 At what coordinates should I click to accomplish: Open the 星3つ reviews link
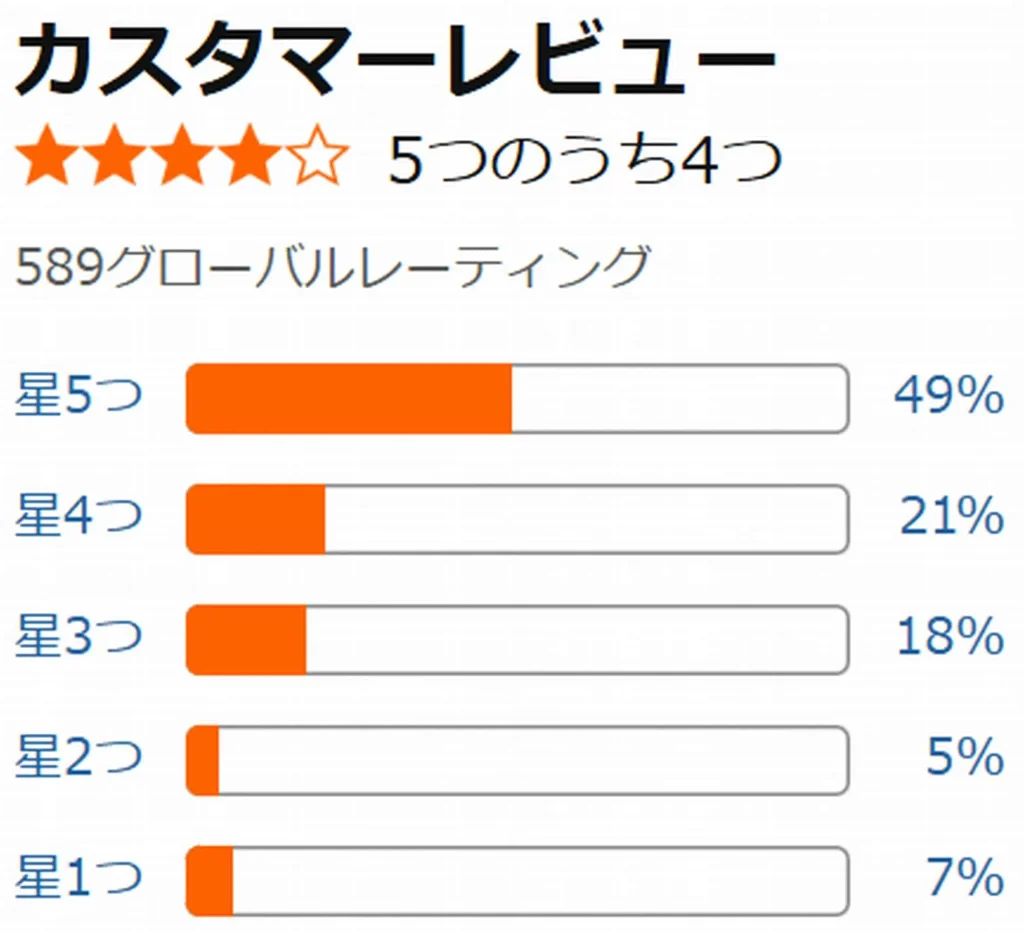78,636
